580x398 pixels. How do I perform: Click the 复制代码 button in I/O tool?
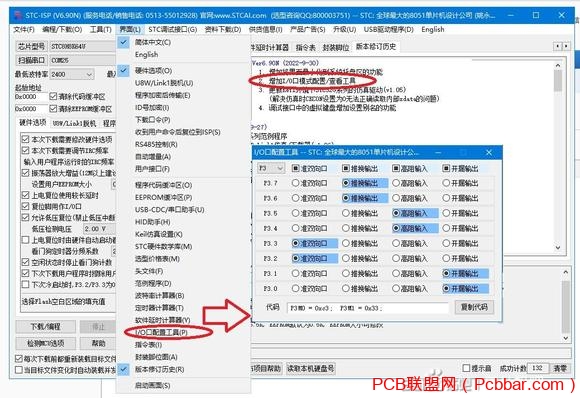(x=474, y=307)
